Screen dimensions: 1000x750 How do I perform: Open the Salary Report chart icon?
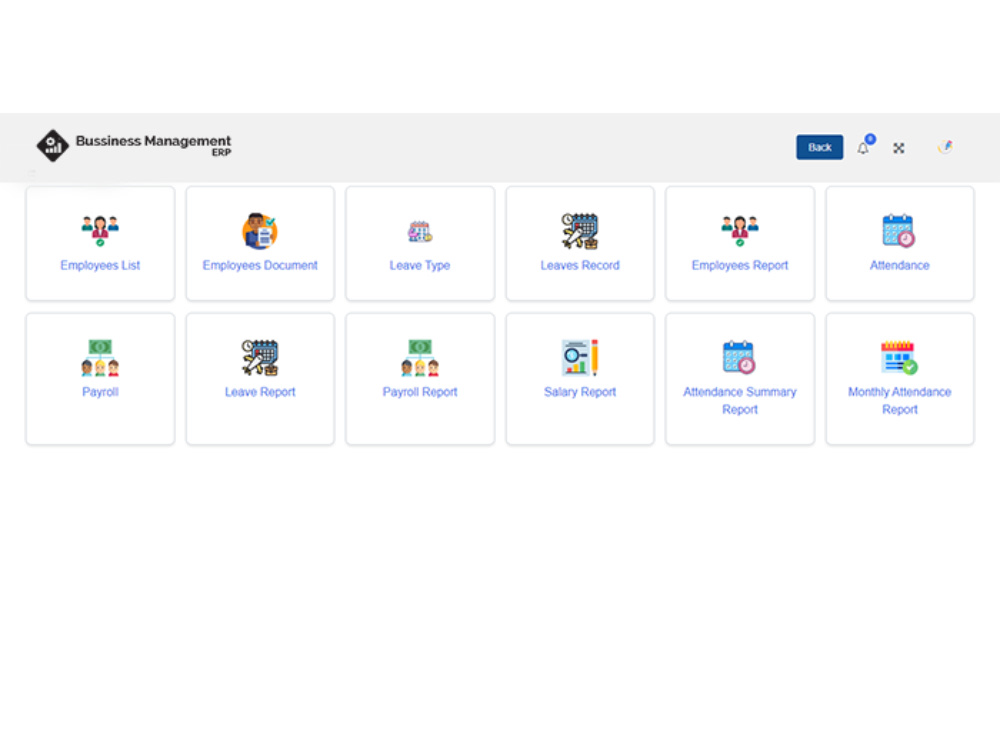point(580,357)
